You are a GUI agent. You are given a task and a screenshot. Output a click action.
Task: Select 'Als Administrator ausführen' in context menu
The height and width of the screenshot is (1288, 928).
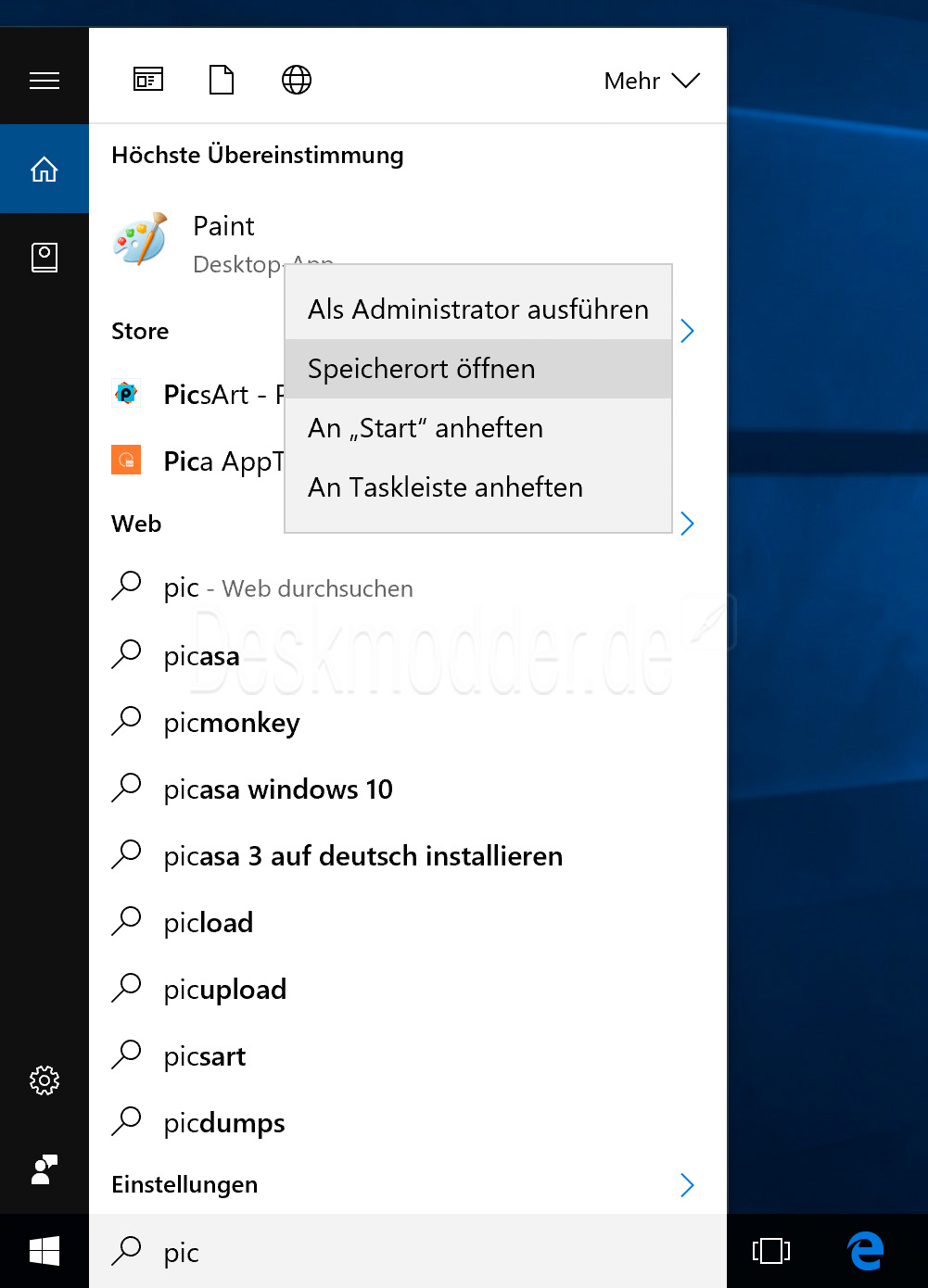pos(478,309)
